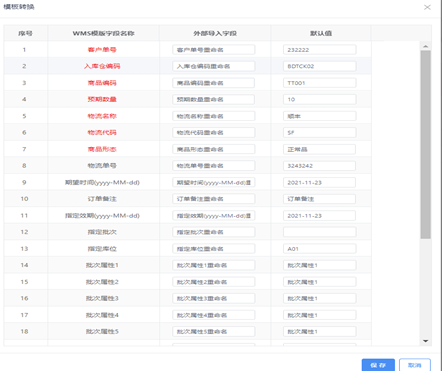
Task: Click the 指定库位 field name
Action: (102, 249)
